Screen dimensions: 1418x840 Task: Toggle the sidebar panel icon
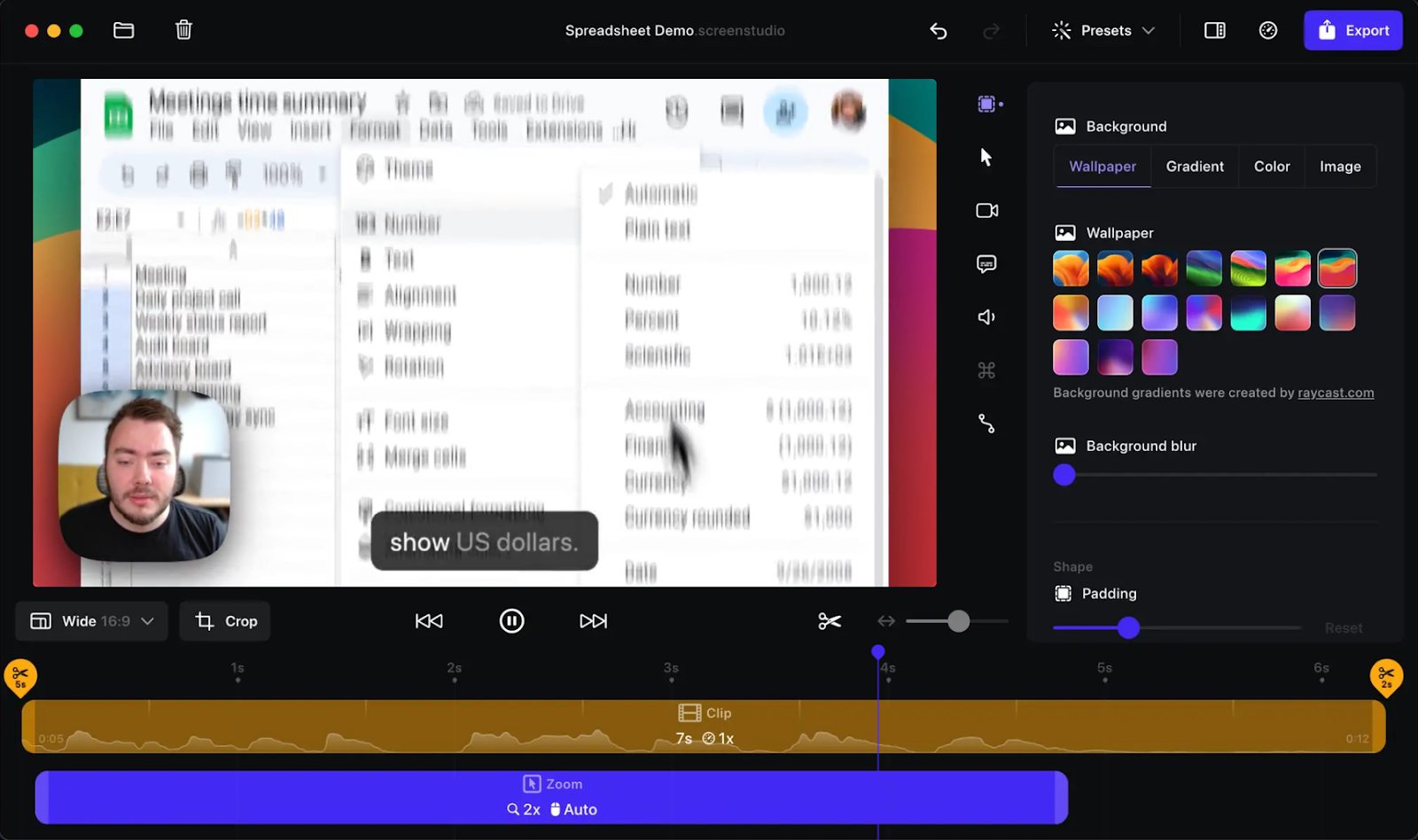click(1215, 30)
